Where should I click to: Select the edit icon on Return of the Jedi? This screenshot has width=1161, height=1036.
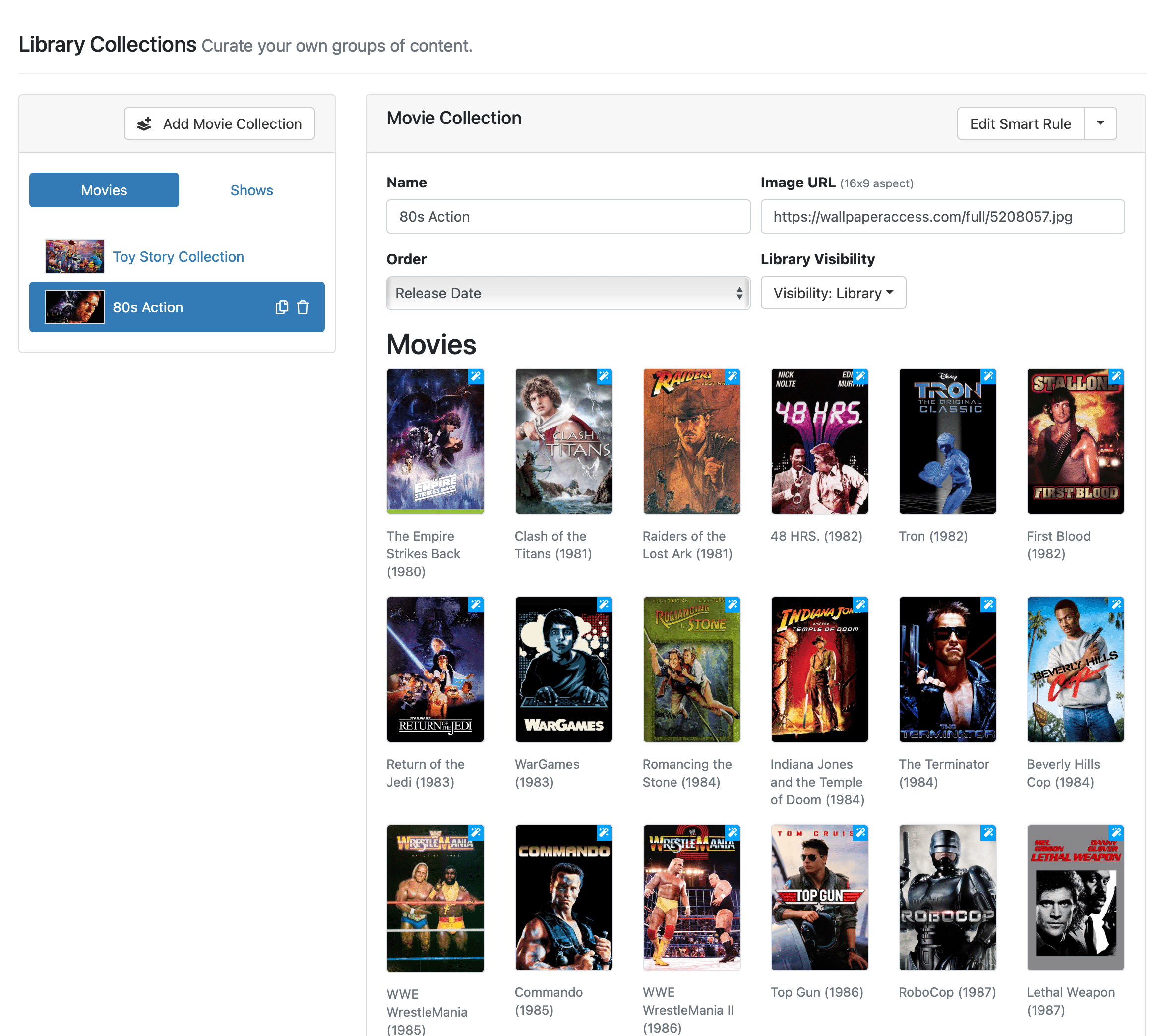click(x=476, y=605)
